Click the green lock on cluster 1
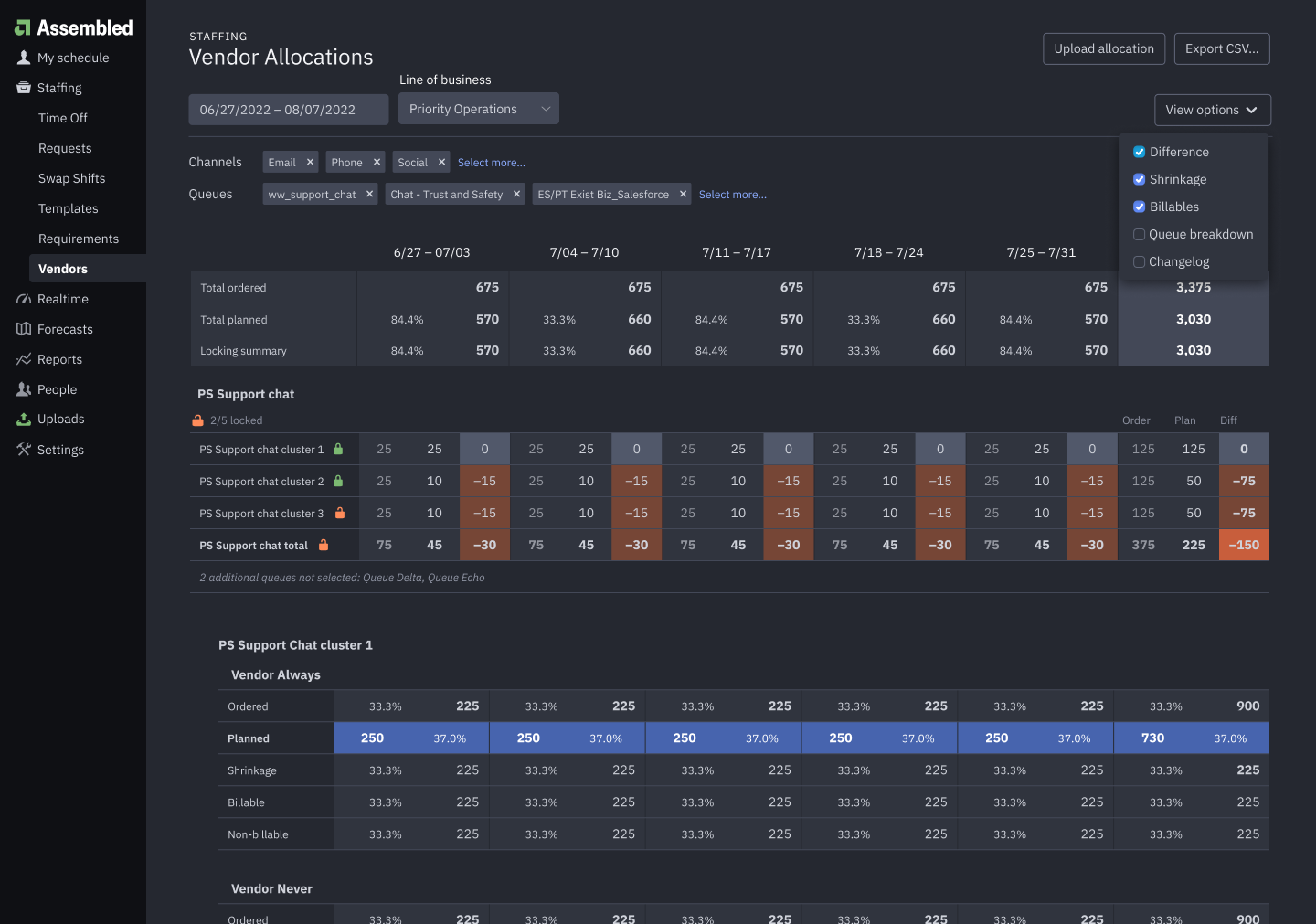The height and width of the screenshot is (924, 1316). [338, 449]
